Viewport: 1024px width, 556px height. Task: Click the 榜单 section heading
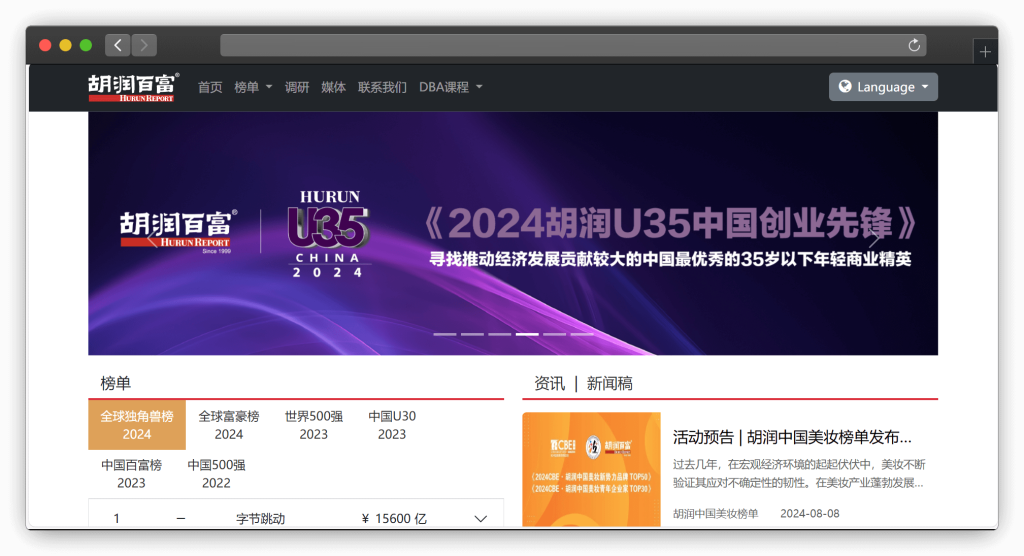[116, 384]
